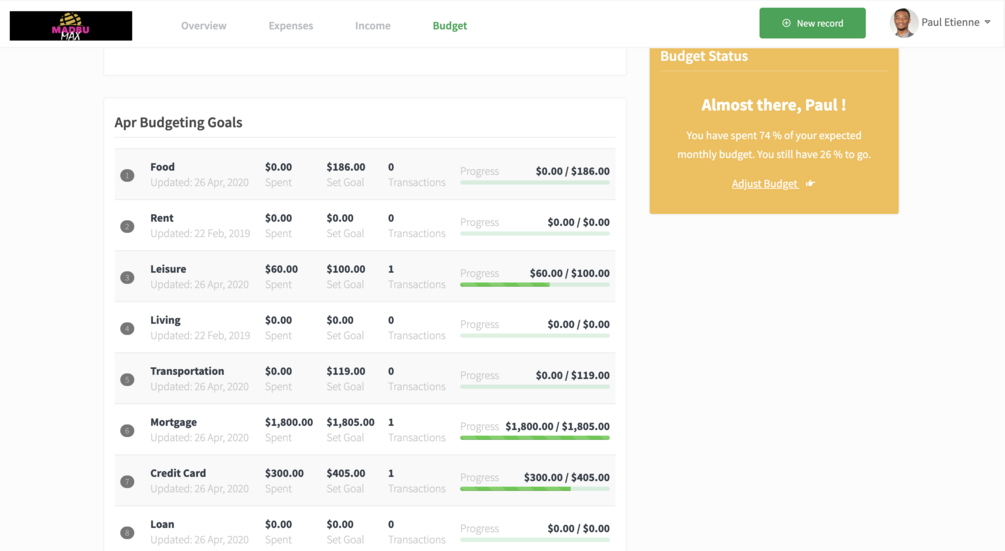
Task: Click the pointing hand icon beside Adjust Budget
Action: point(810,184)
